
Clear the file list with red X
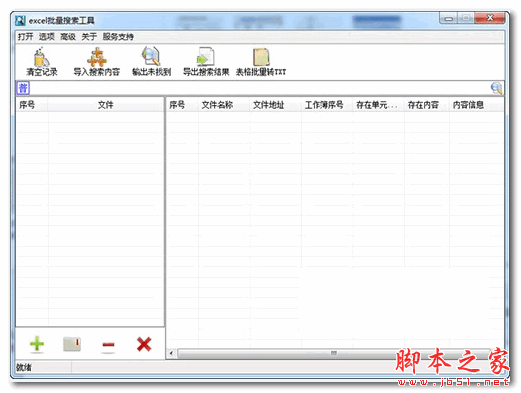point(144,344)
